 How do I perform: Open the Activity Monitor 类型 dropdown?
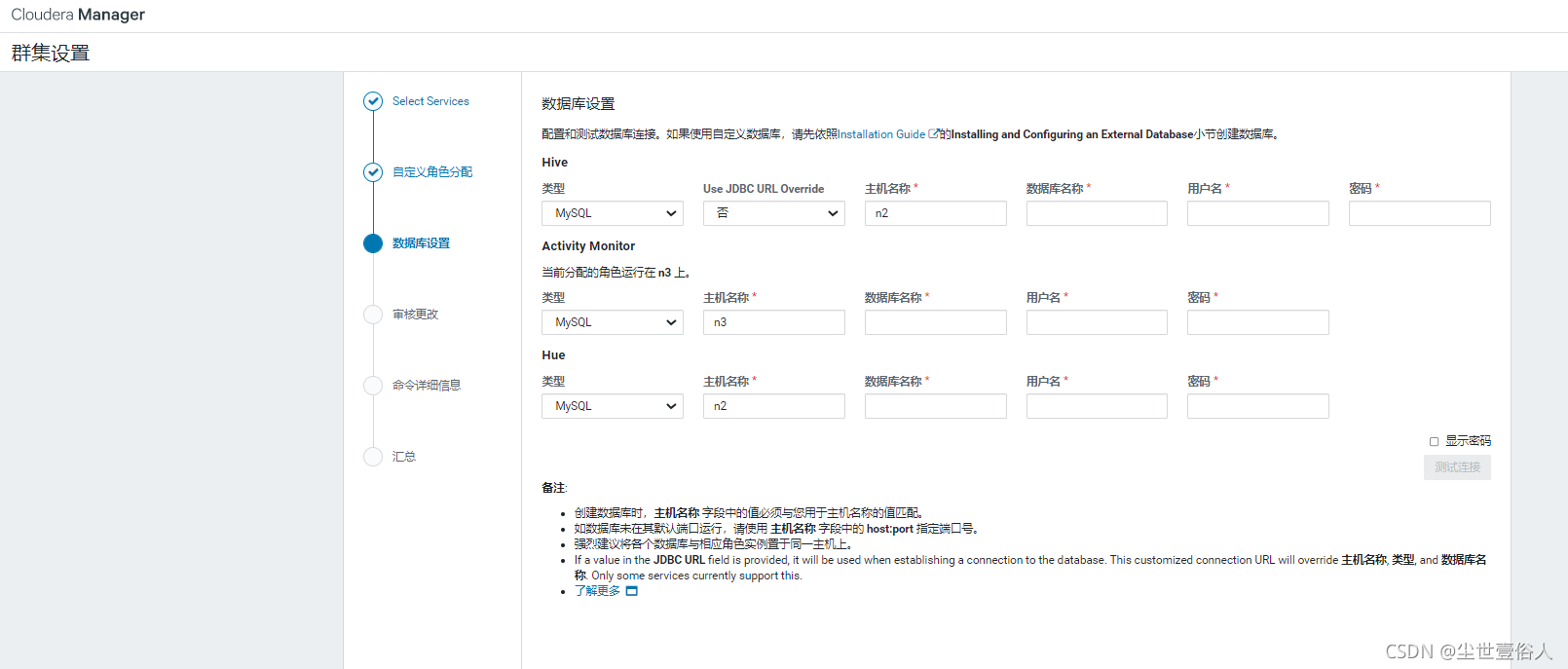613,322
